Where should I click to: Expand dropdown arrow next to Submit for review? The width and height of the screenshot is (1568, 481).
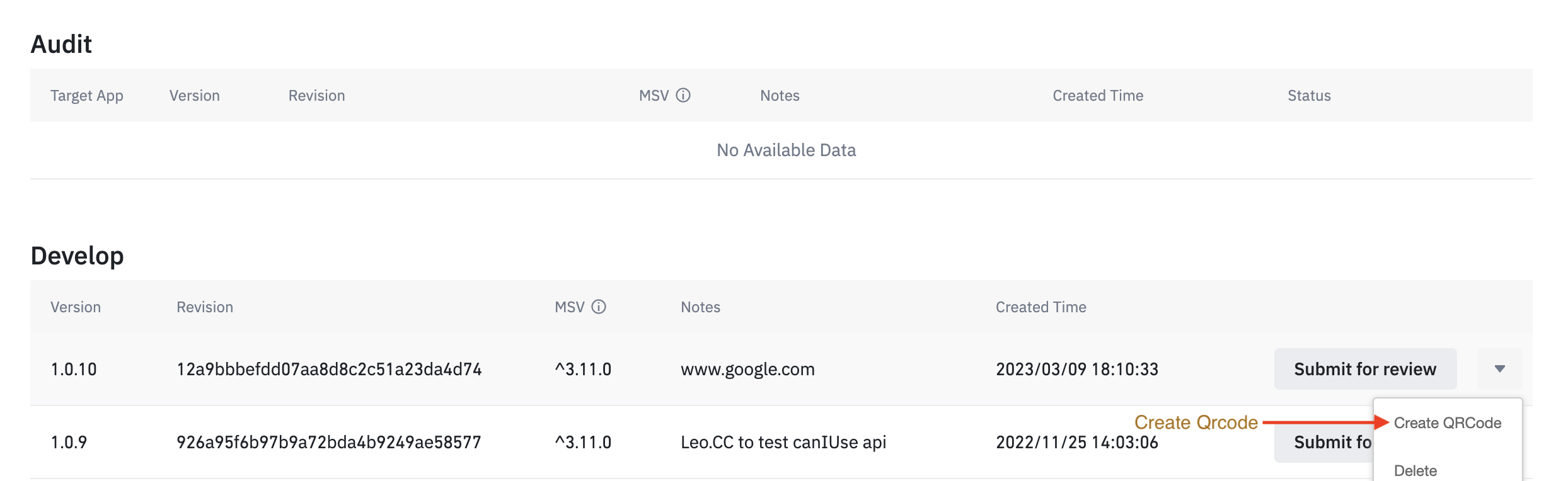point(1500,369)
